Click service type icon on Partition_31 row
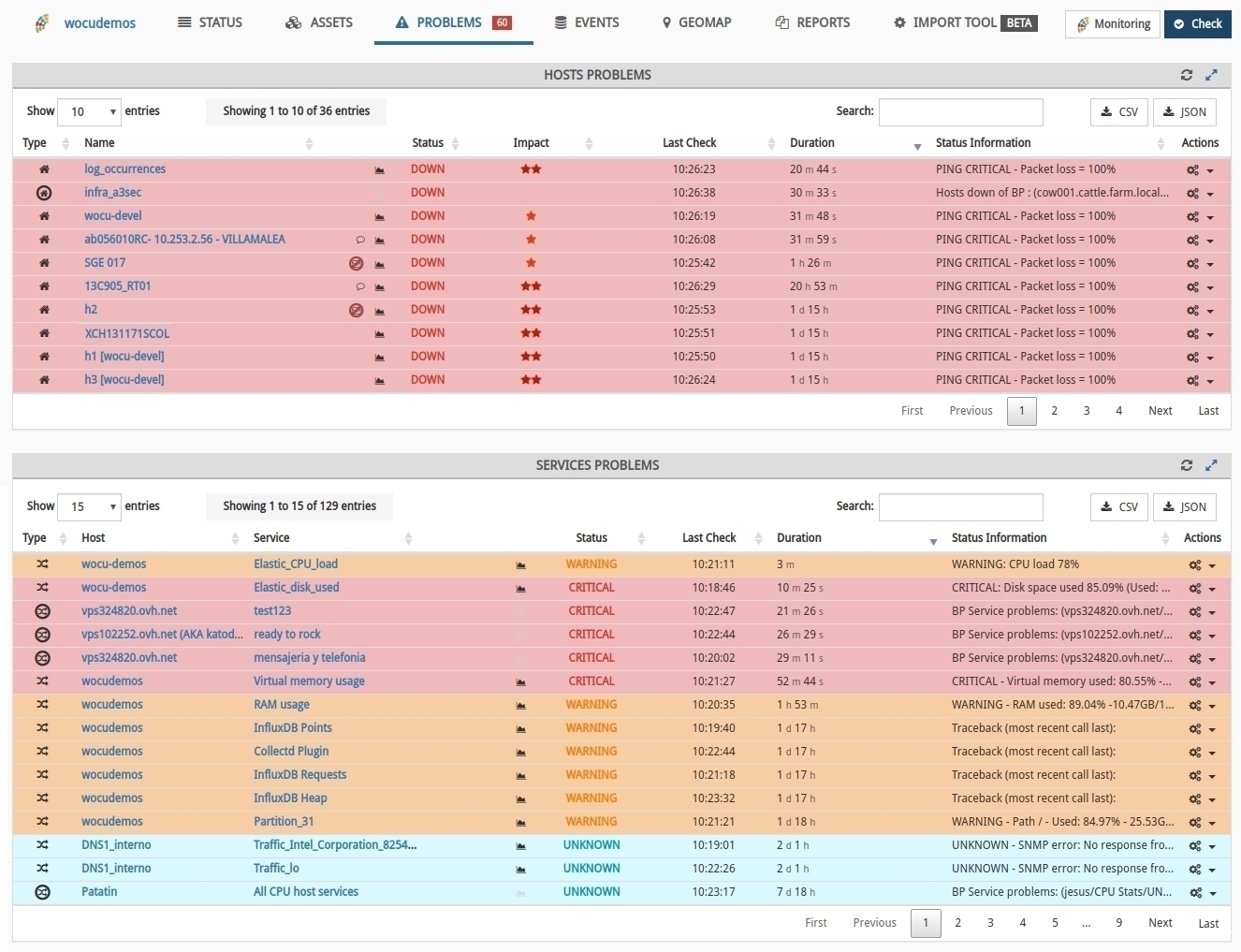The image size is (1241, 952). coord(42,822)
